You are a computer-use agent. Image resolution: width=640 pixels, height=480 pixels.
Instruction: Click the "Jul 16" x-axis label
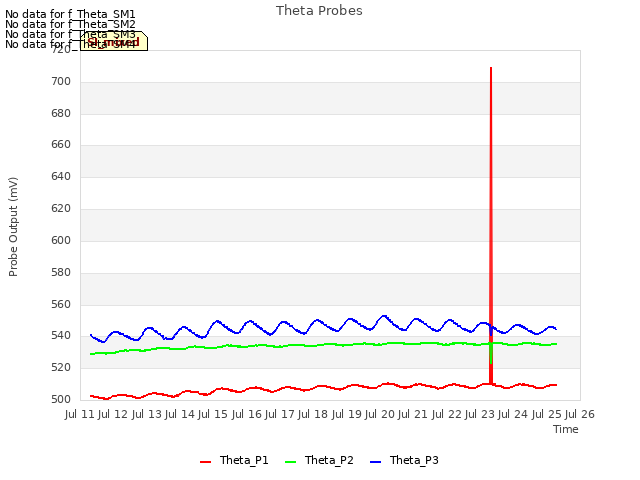pyautogui.click(x=247, y=414)
